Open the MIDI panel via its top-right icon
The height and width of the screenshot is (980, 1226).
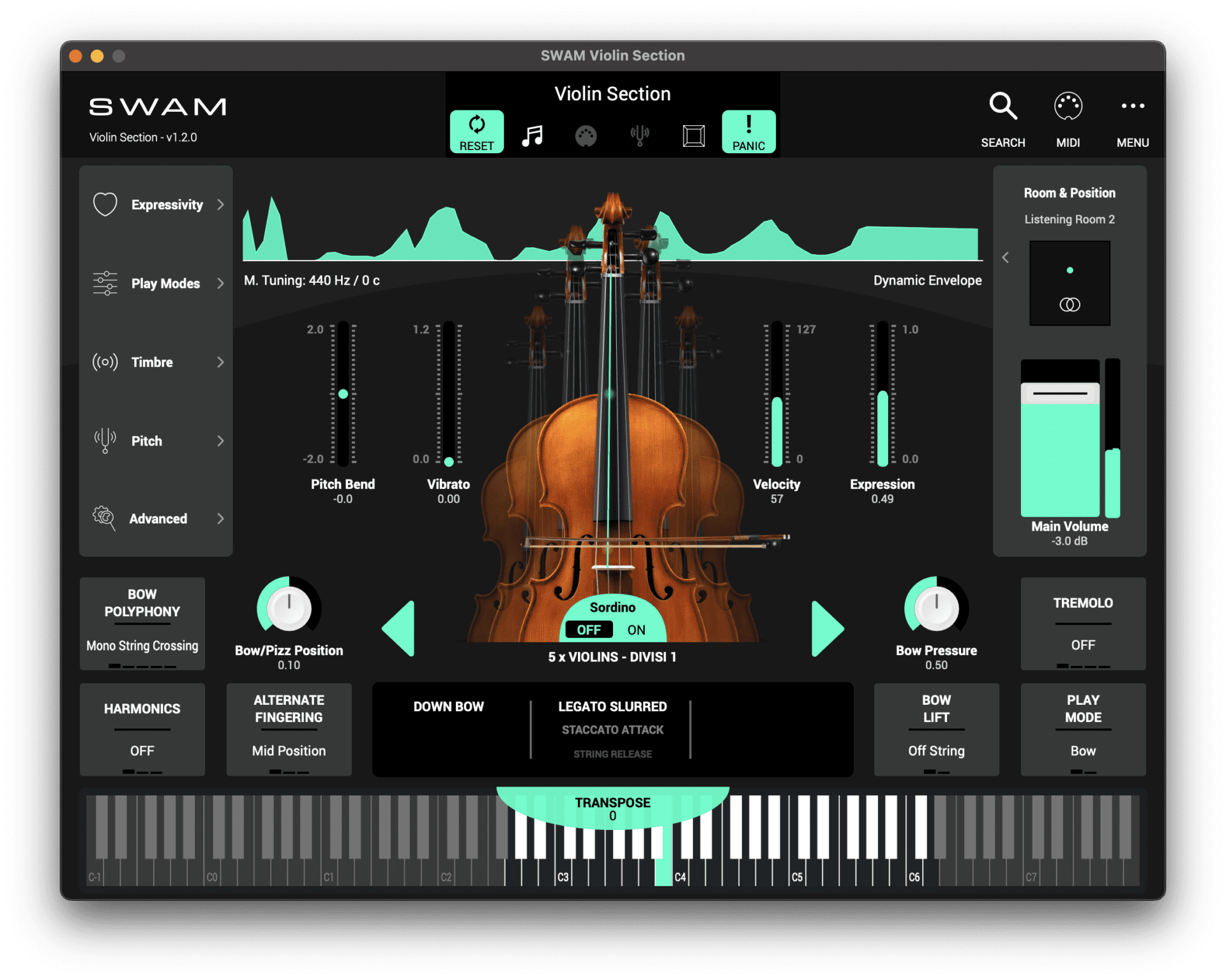pos(1068,106)
